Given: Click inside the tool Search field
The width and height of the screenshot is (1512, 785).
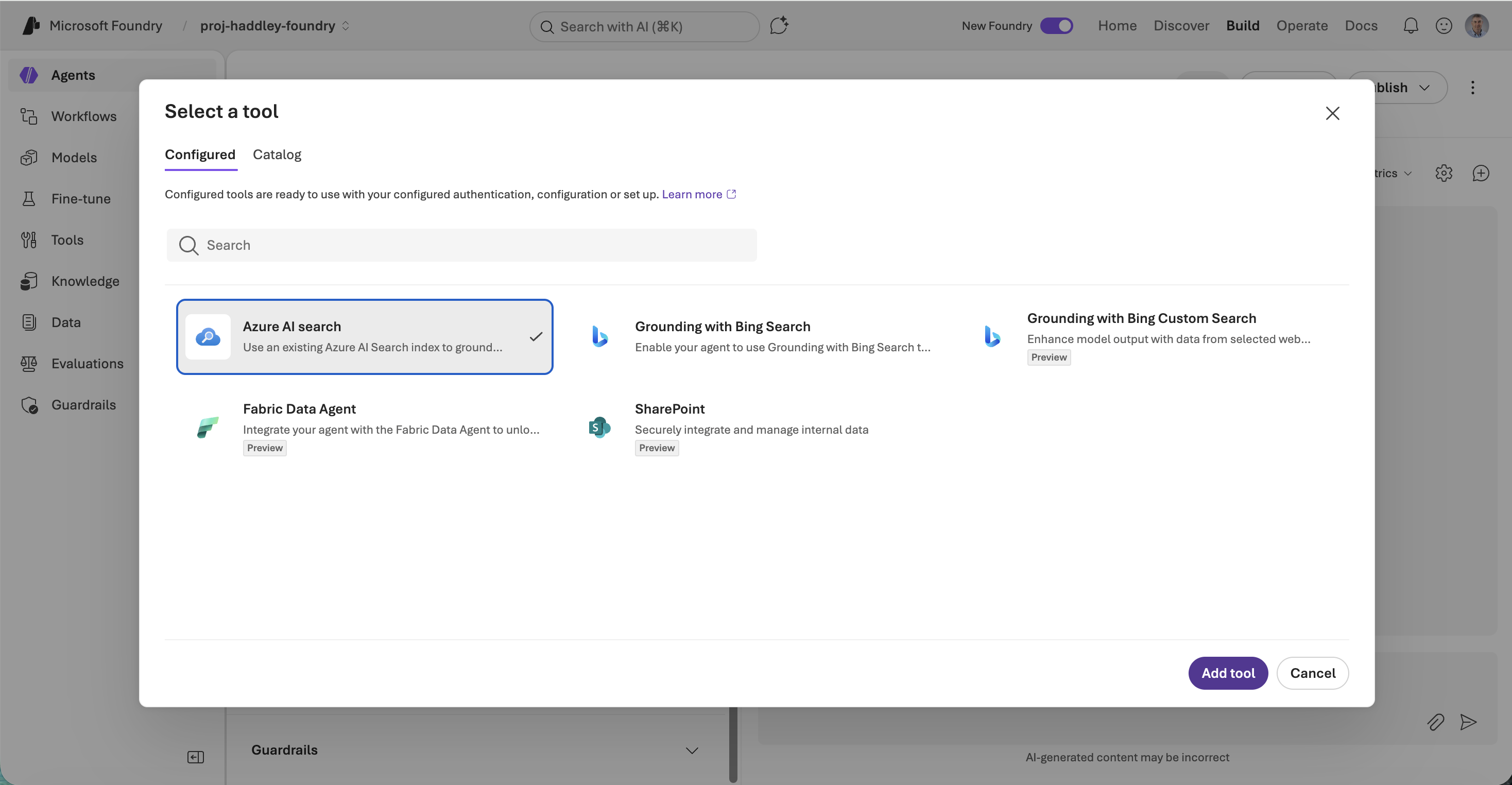Looking at the screenshot, I should [x=461, y=245].
